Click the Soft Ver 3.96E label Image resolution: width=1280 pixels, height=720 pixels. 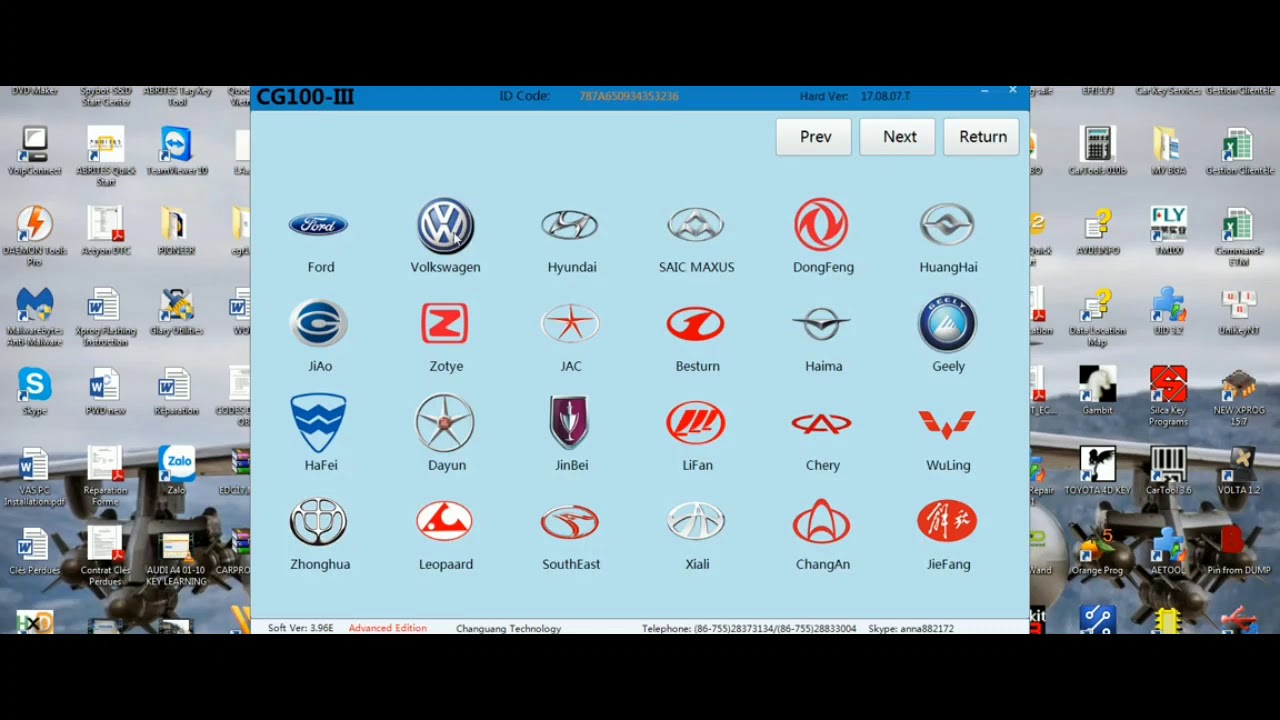tap(300, 628)
